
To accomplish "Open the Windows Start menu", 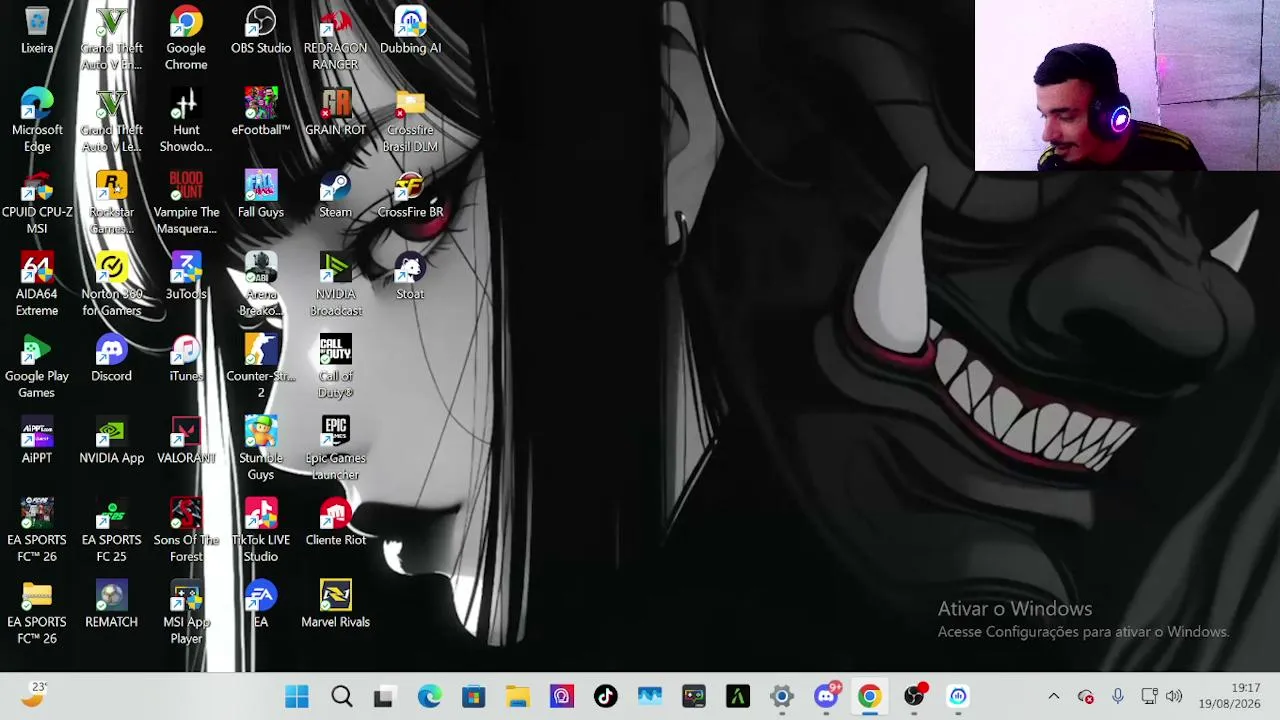I will click(x=297, y=696).
